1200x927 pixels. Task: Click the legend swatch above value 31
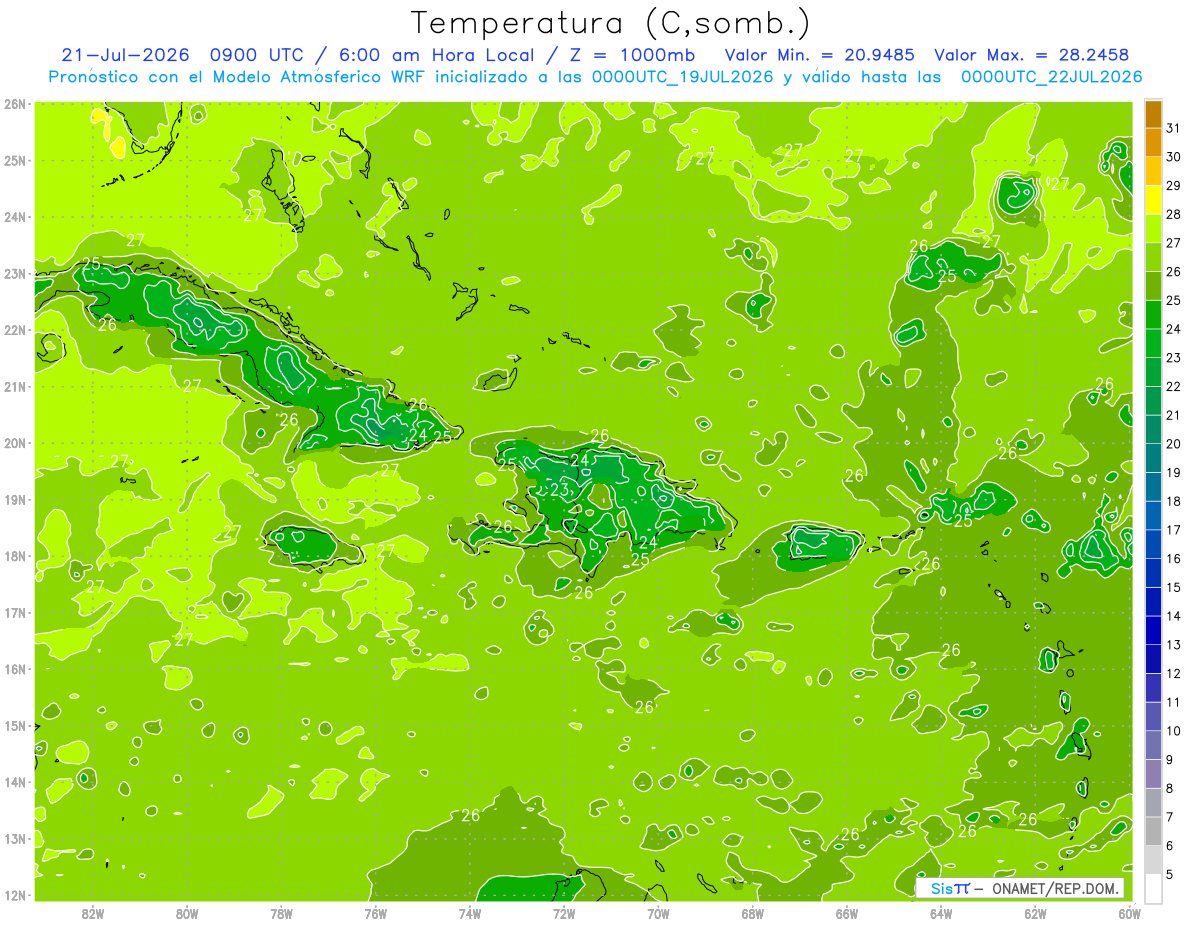tap(1153, 115)
